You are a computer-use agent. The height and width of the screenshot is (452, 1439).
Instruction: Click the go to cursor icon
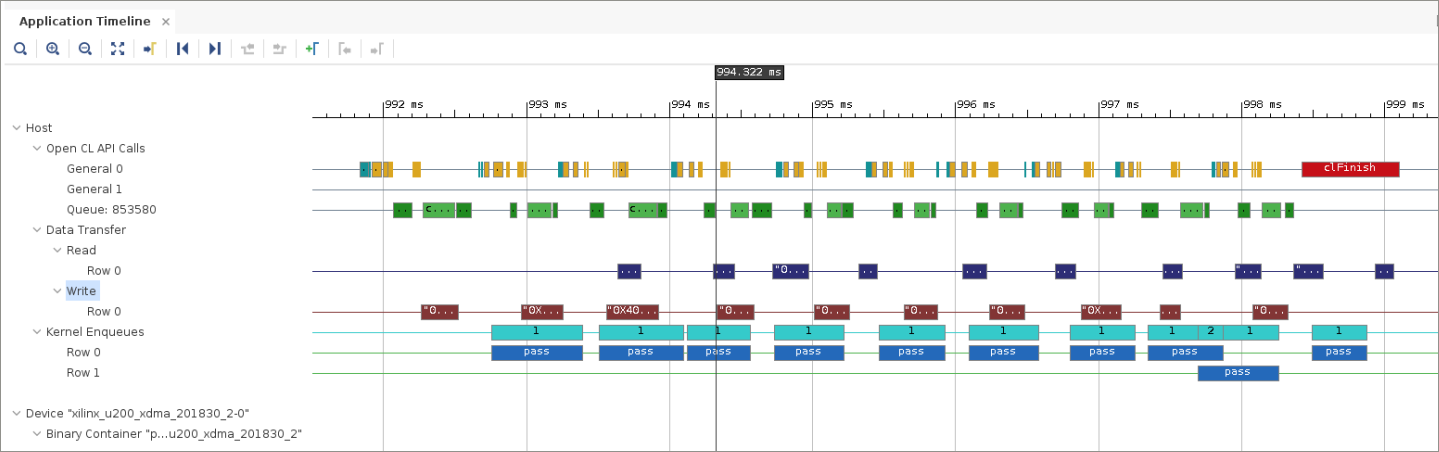[149, 48]
